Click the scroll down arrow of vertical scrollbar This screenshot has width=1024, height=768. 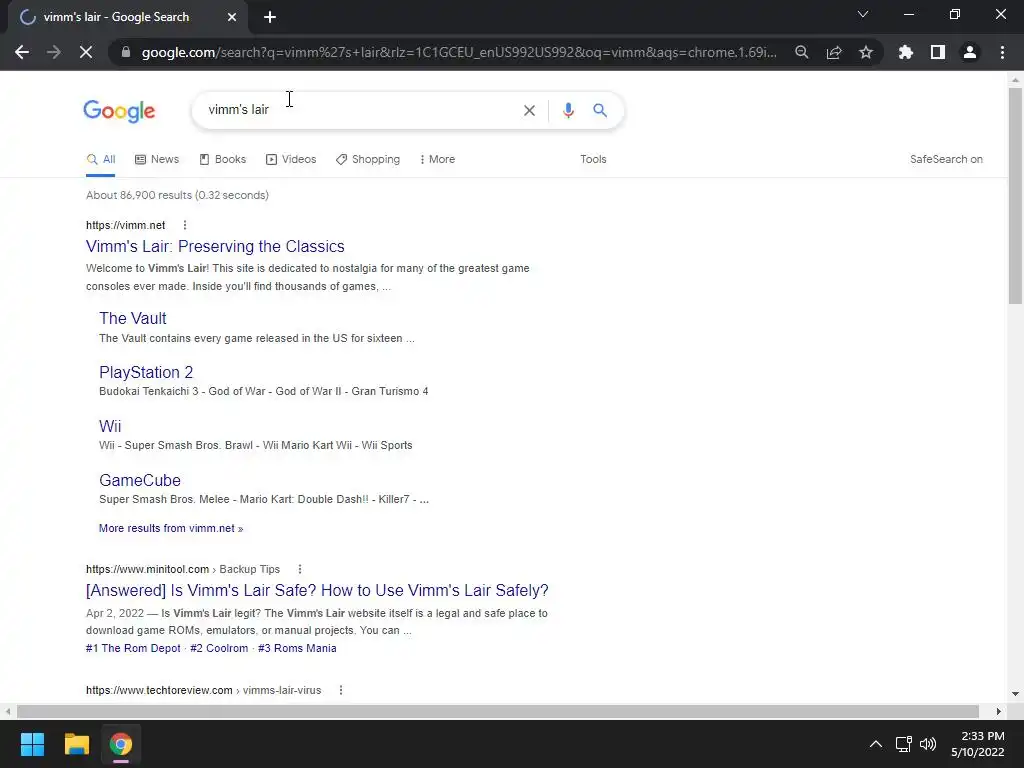click(x=1015, y=694)
